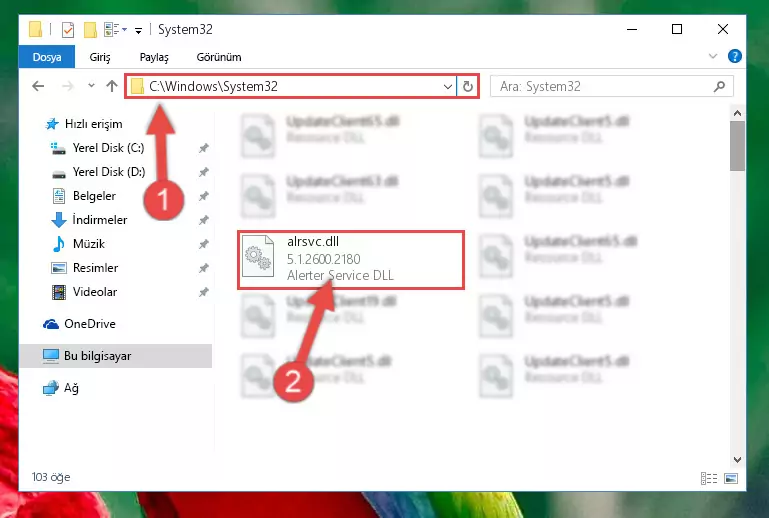The image size is (769, 518).
Task: Click pin icon beside Müzik
Action: [x=204, y=244]
